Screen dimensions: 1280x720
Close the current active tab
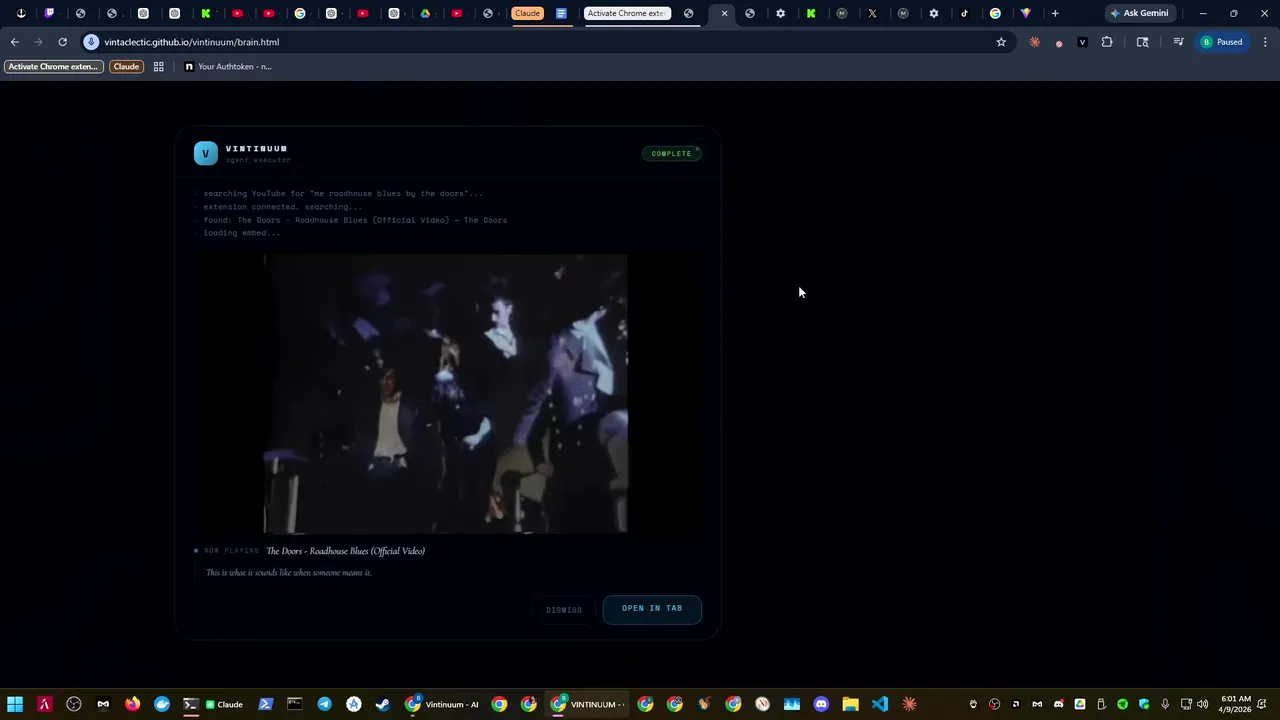[x=724, y=13]
